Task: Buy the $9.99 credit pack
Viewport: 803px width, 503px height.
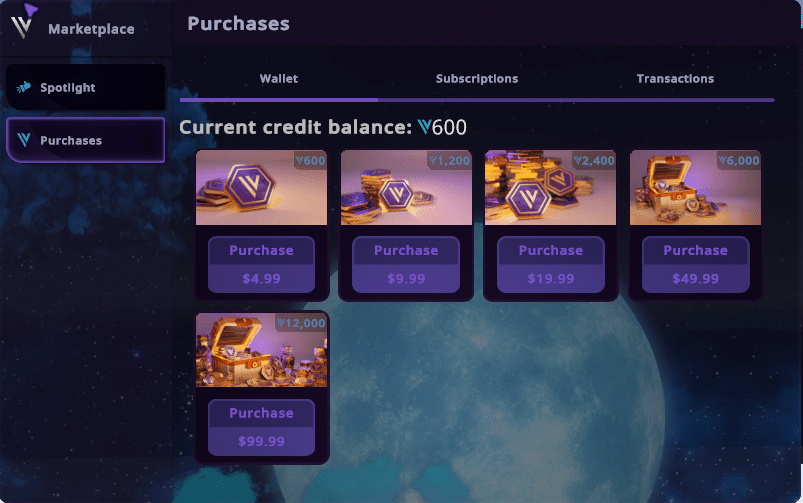Action: tap(406, 265)
